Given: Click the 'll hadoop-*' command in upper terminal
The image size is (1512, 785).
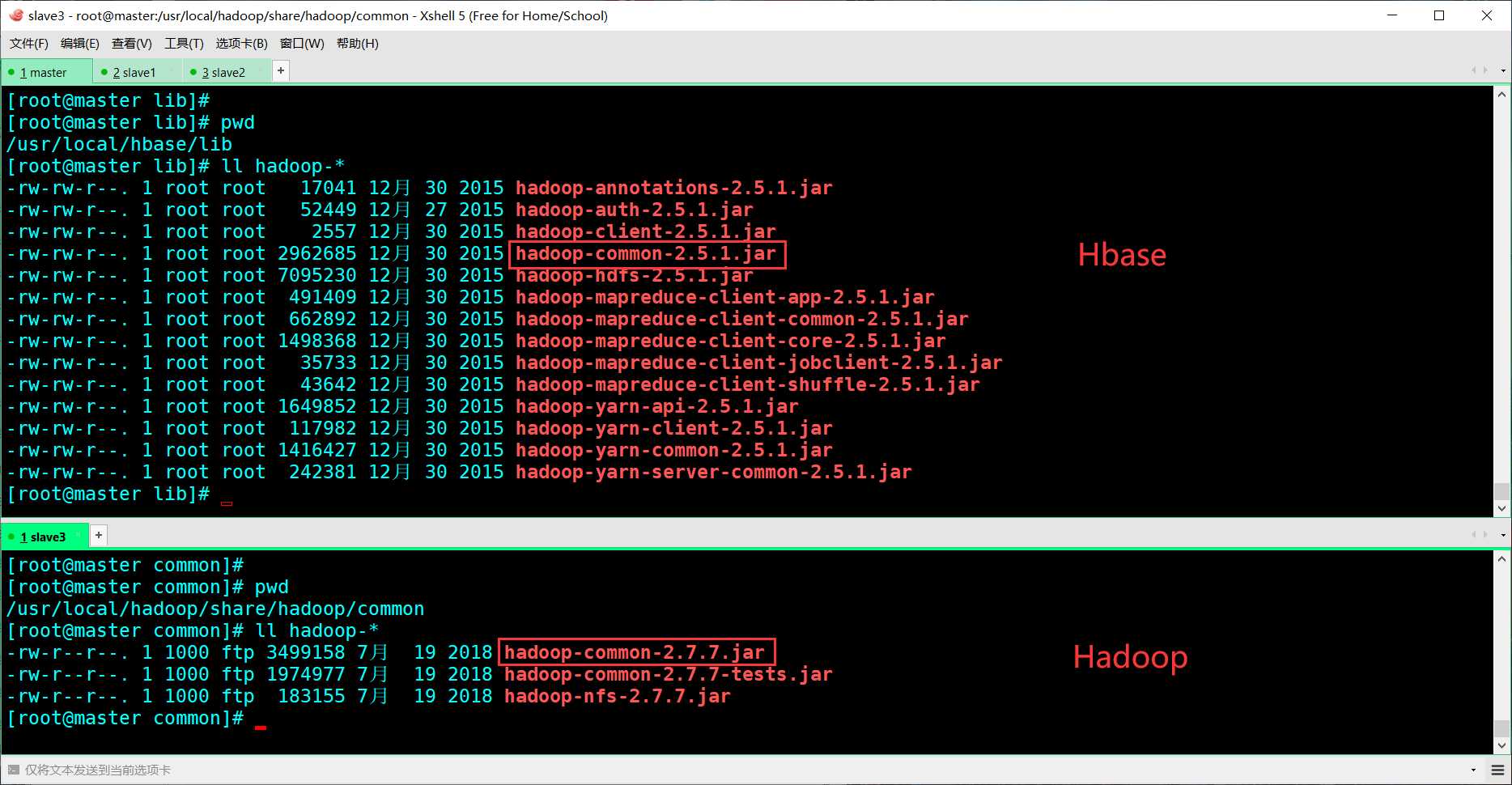Looking at the screenshot, I should [x=282, y=166].
